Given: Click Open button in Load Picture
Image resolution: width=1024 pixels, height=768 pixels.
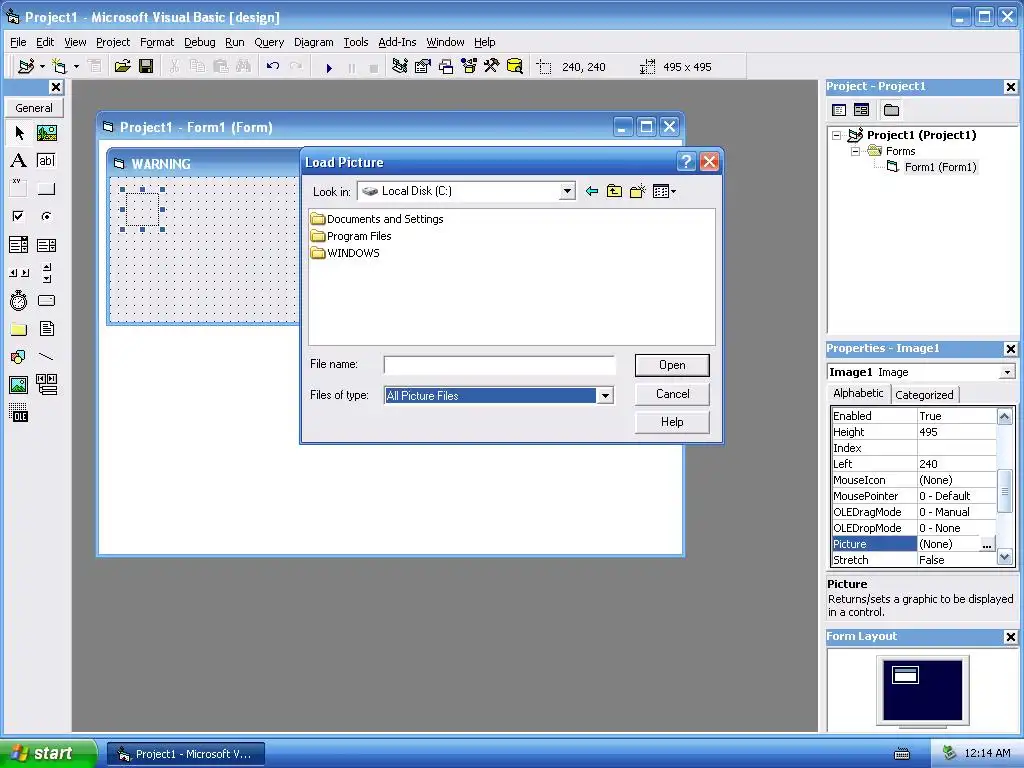Looking at the screenshot, I should click(672, 365).
